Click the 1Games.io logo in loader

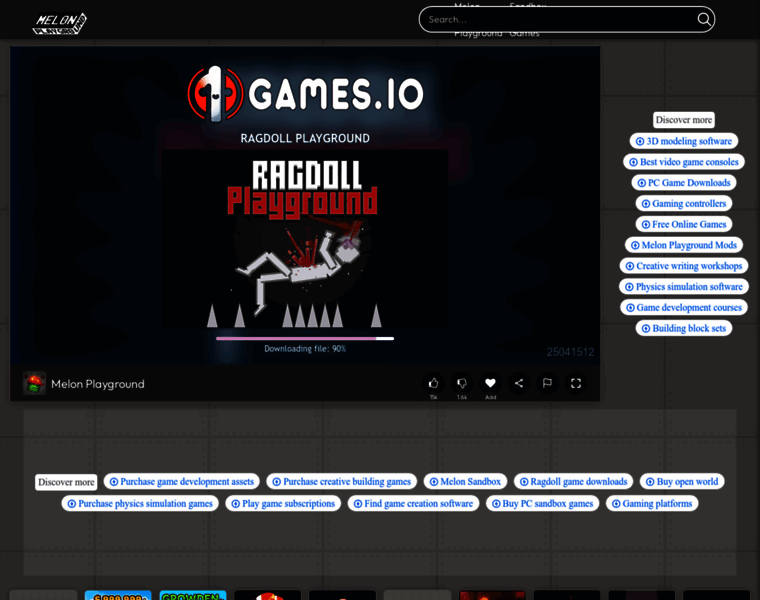pos(305,94)
